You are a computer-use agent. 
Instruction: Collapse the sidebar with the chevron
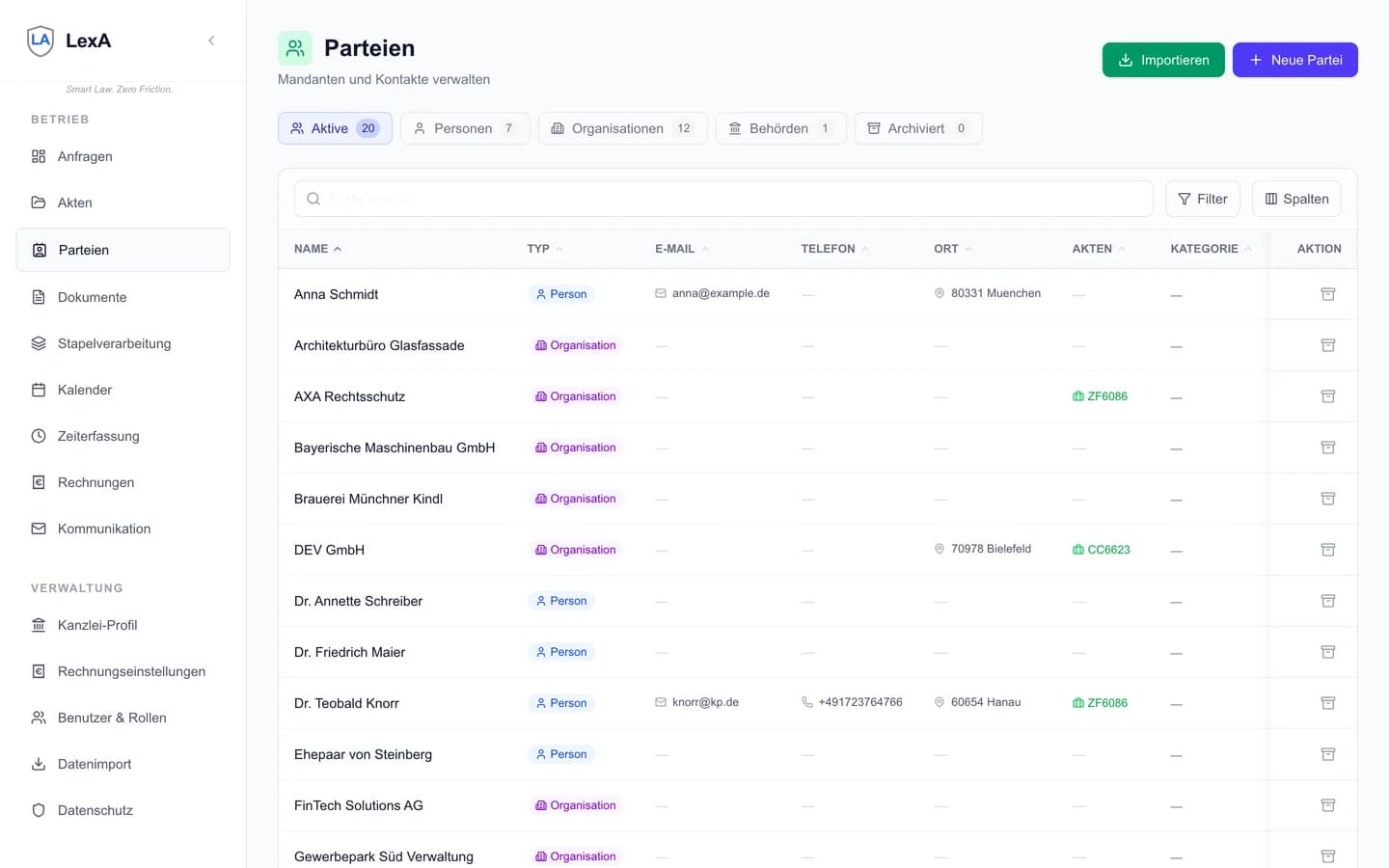point(211,41)
